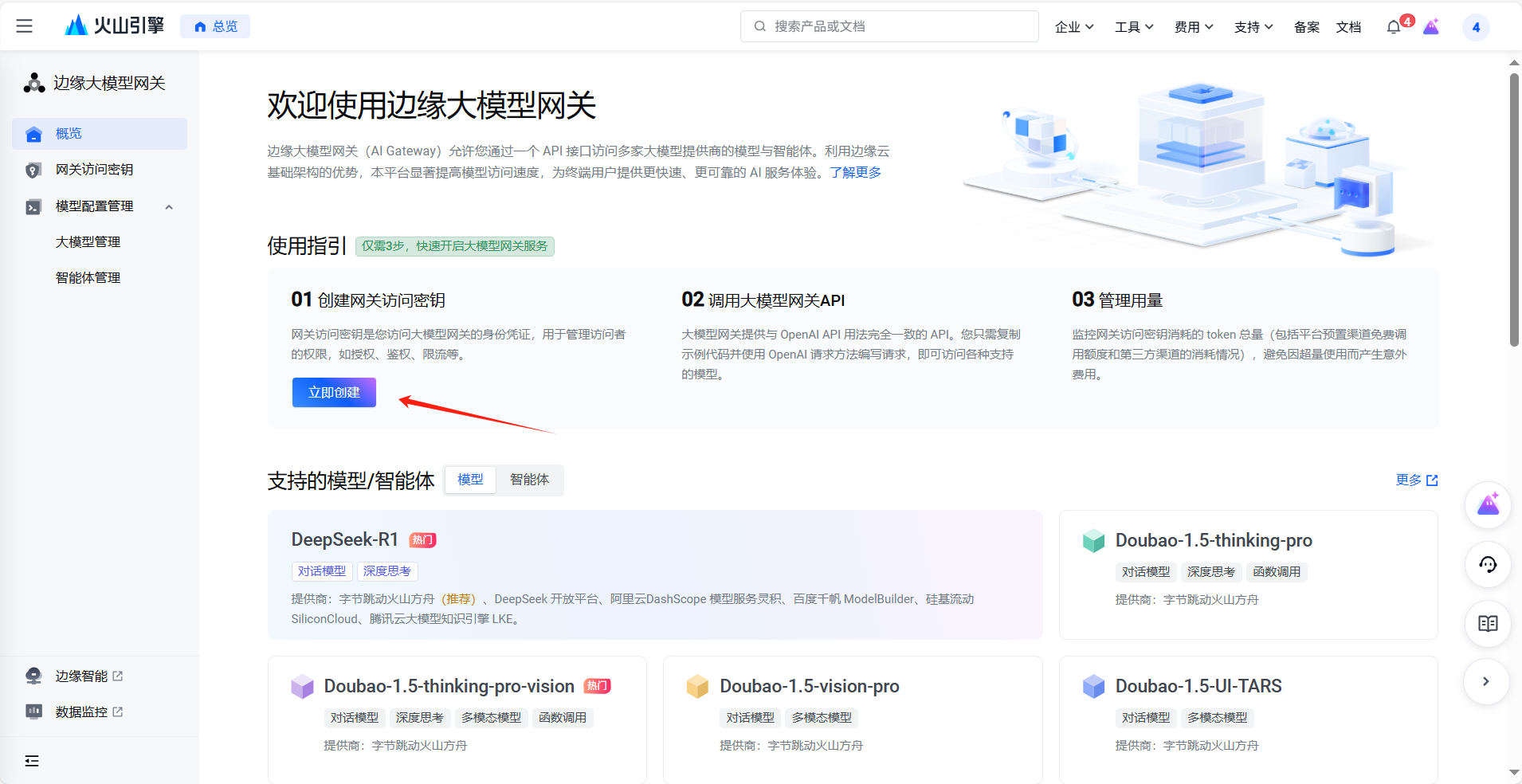Collapse the 模型配置管理 section chevron

coord(169,207)
